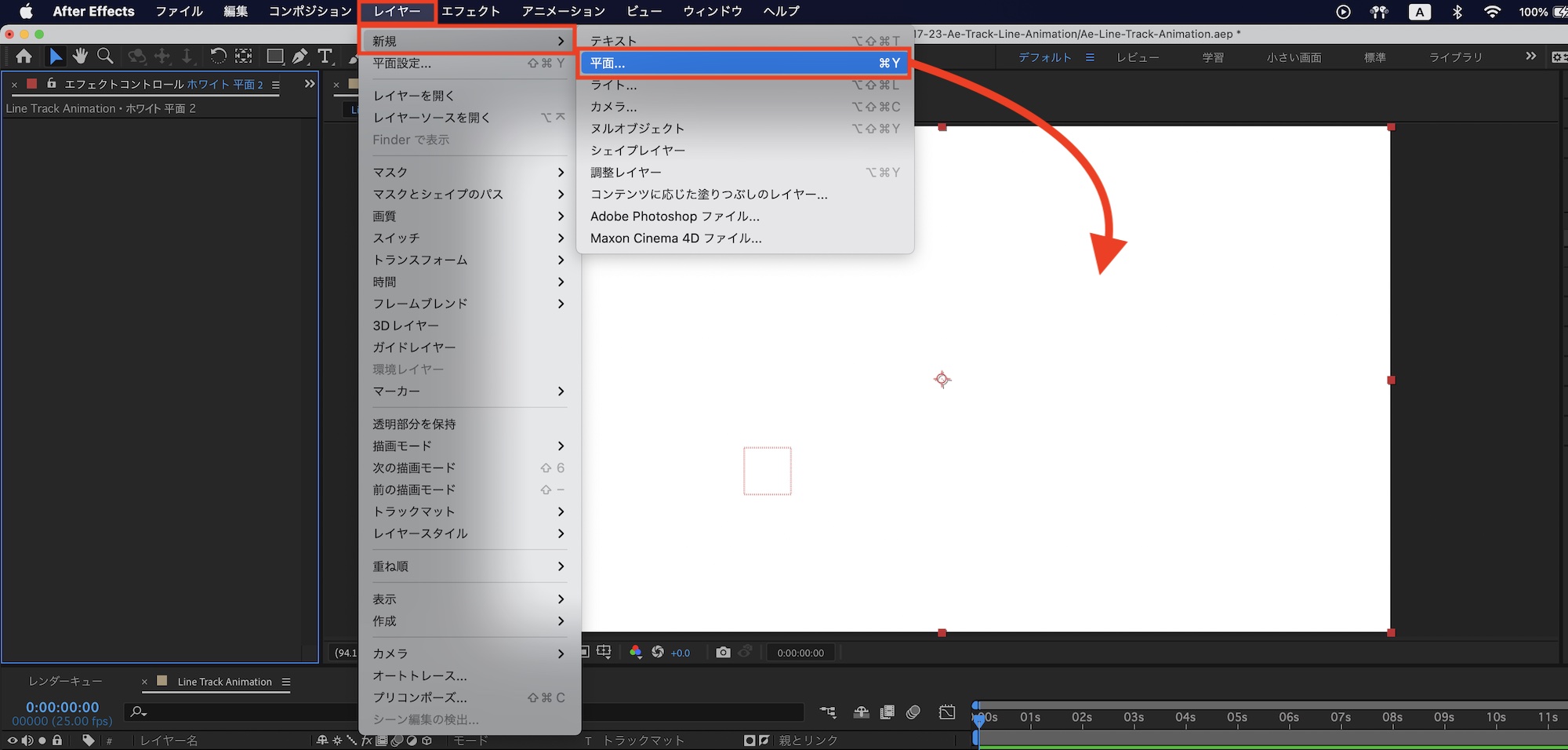The image size is (1568, 750).
Task: Expand the トランスフォーム submenu
Action: [x=469, y=260]
